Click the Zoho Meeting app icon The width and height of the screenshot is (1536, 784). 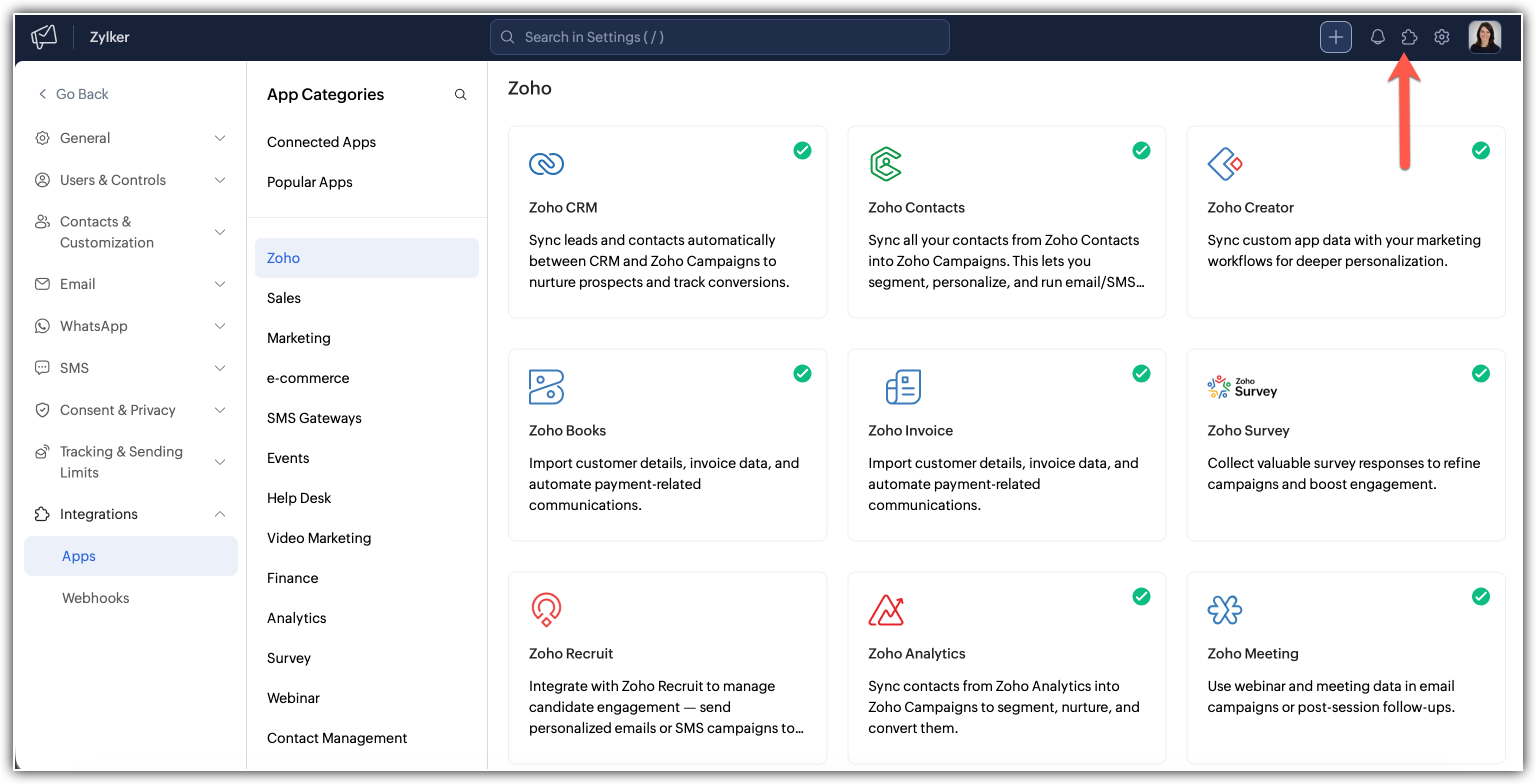pos(1224,609)
